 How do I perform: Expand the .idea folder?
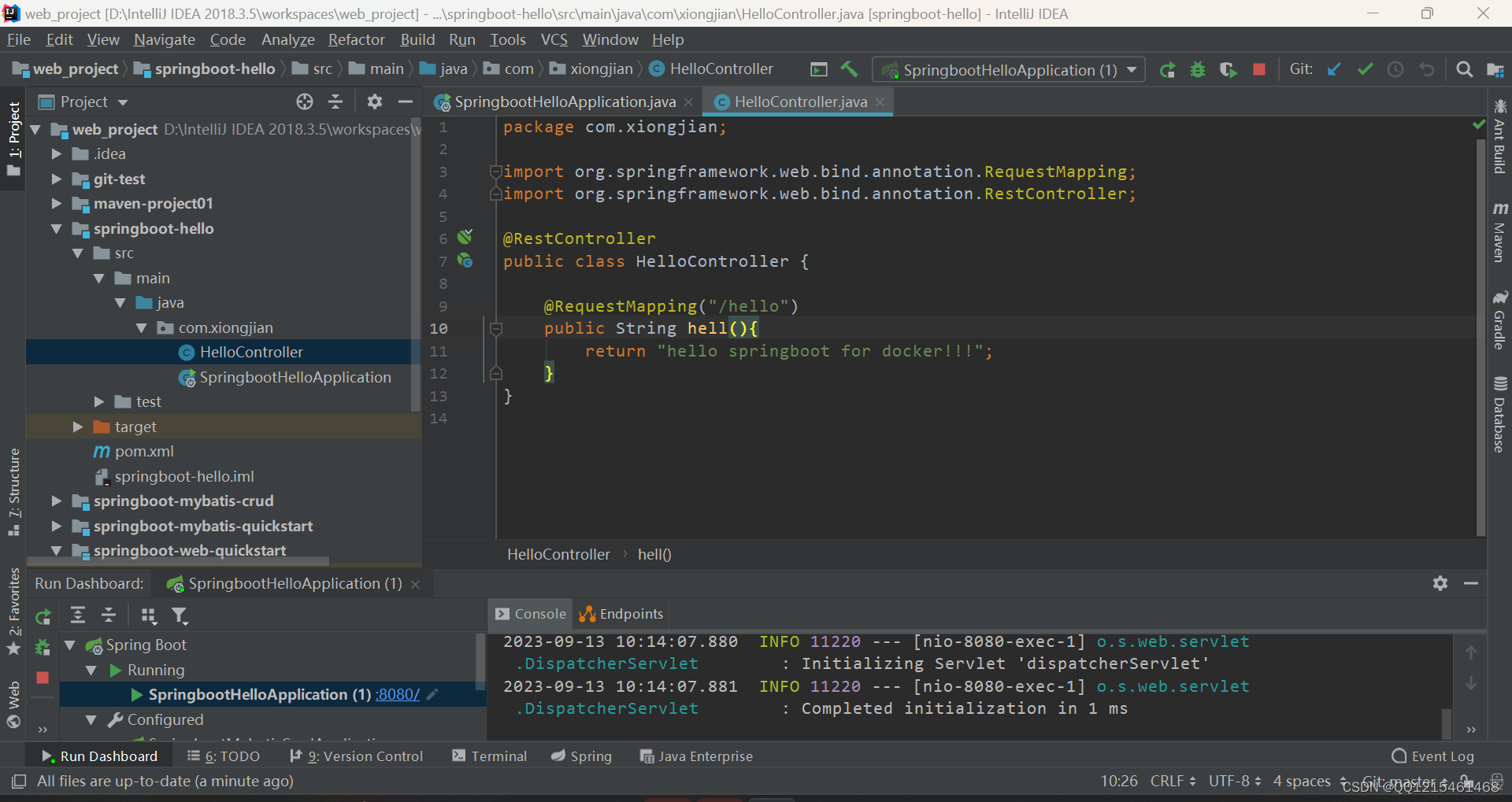(57, 154)
